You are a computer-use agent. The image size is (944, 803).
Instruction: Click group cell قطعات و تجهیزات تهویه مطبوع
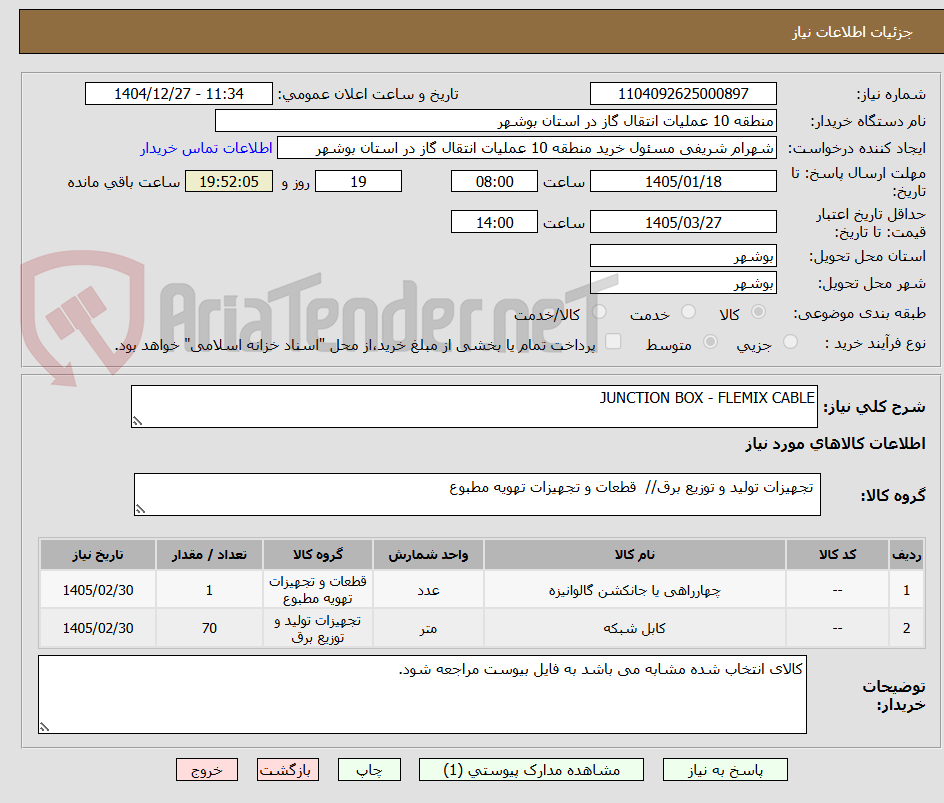pyautogui.click(x=318, y=590)
